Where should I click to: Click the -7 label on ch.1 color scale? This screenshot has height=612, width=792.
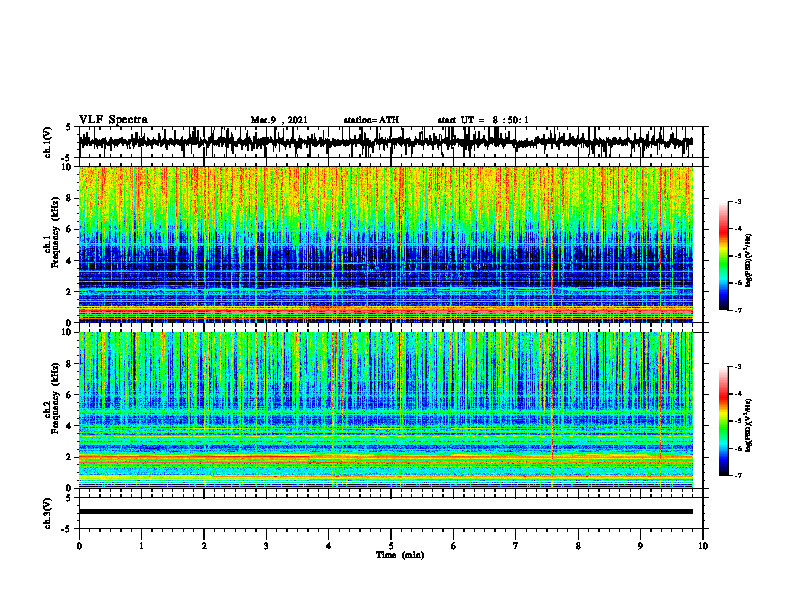[737, 310]
